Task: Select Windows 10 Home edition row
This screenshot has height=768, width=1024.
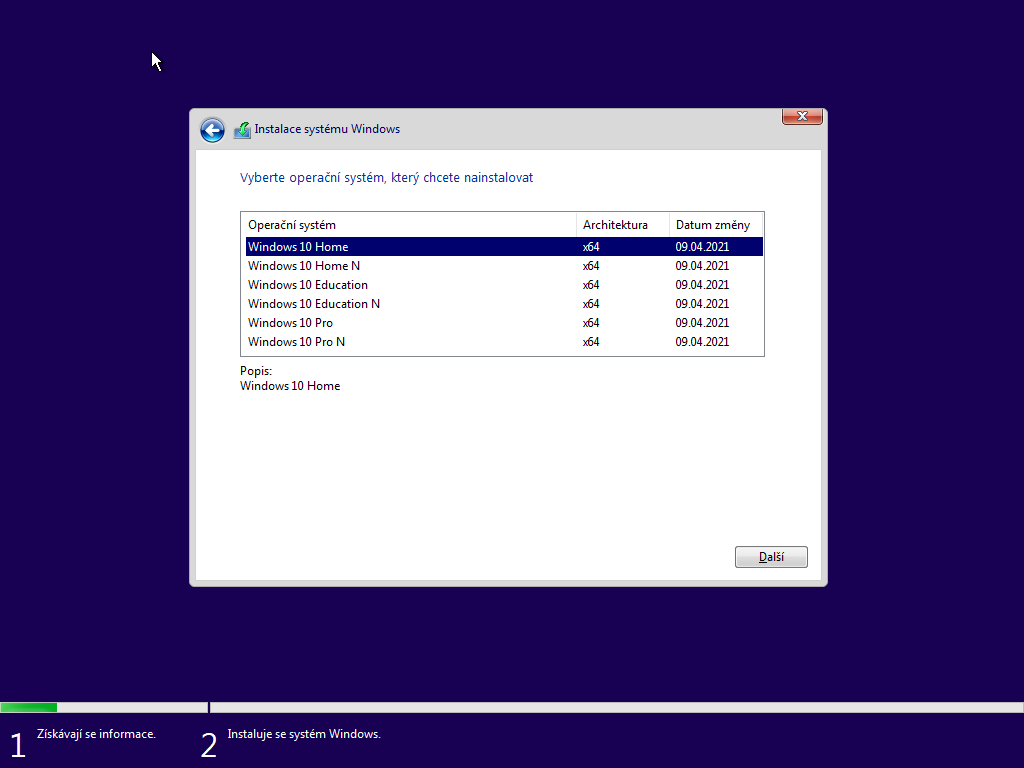Action: 298,247
